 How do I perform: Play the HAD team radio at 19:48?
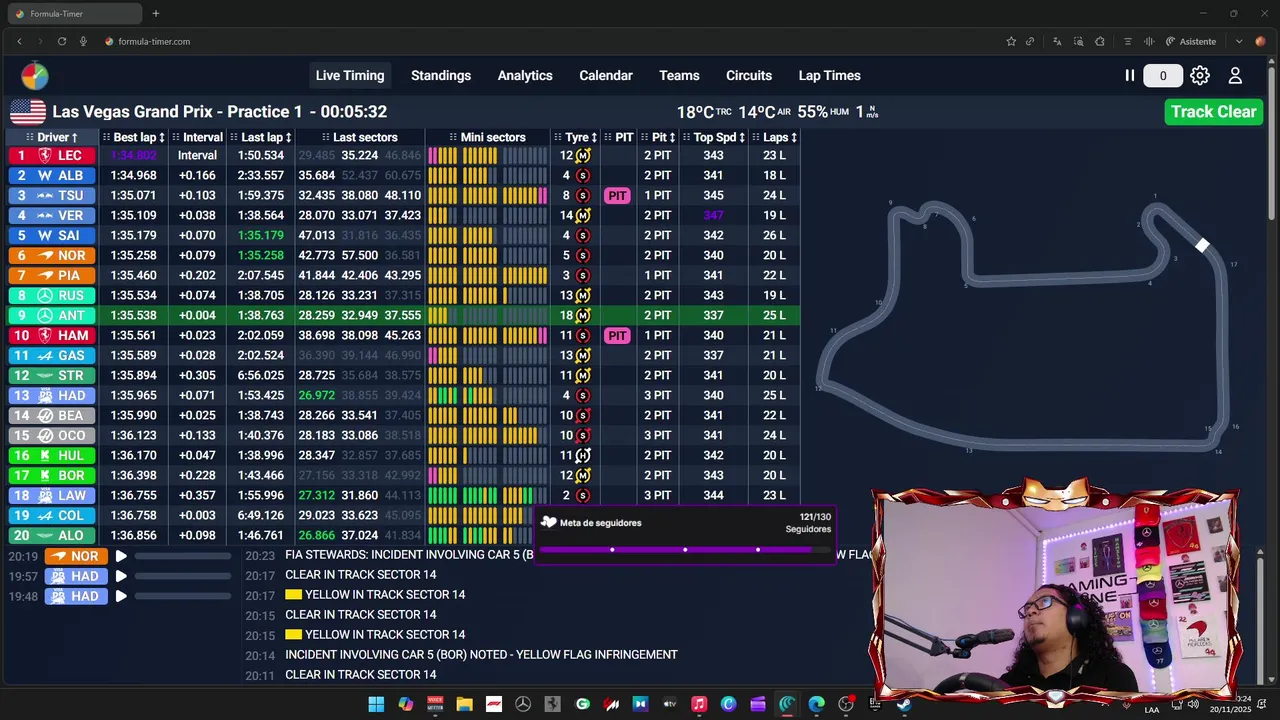[x=121, y=596]
